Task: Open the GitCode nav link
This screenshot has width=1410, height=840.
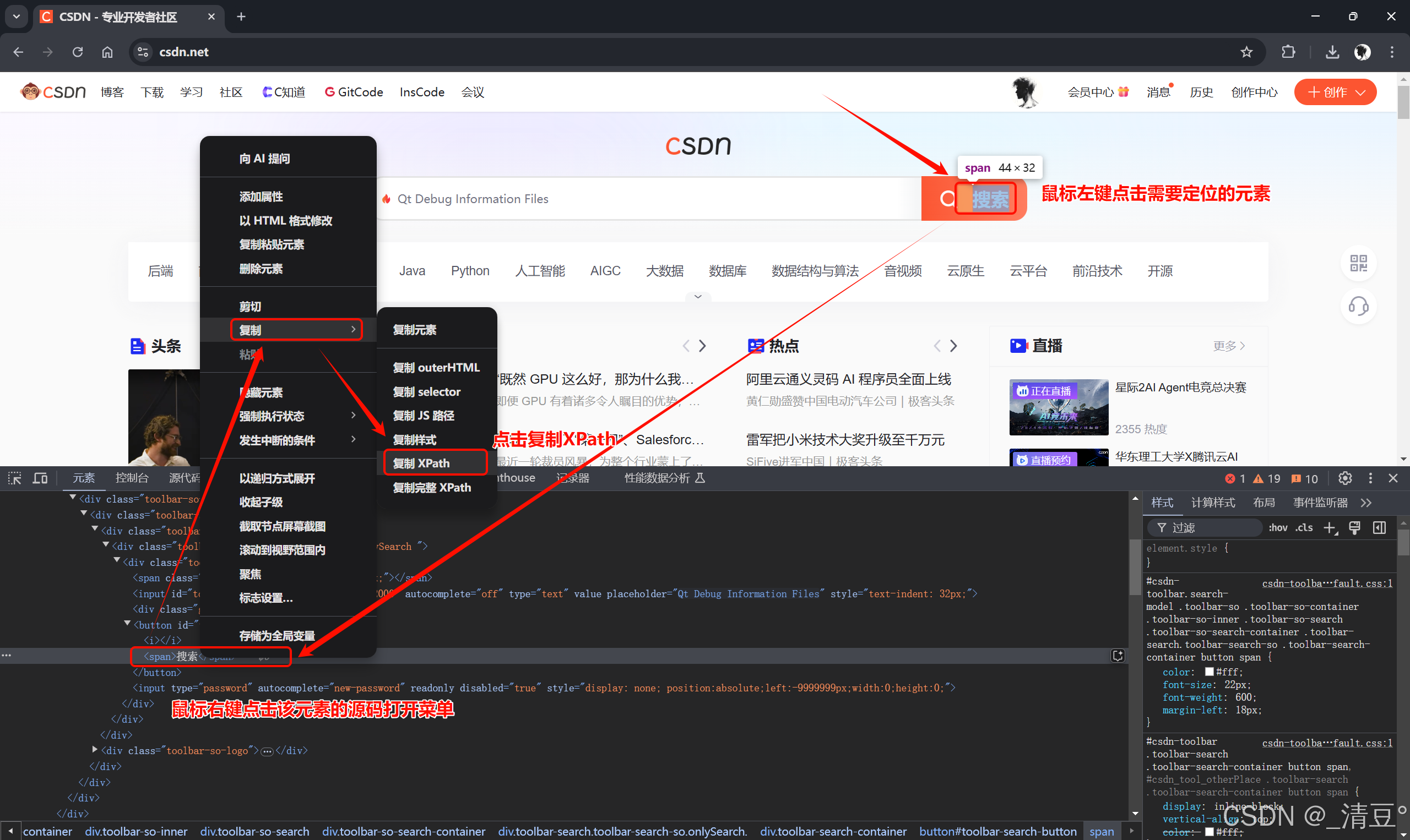Action: pyautogui.click(x=354, y=92)
